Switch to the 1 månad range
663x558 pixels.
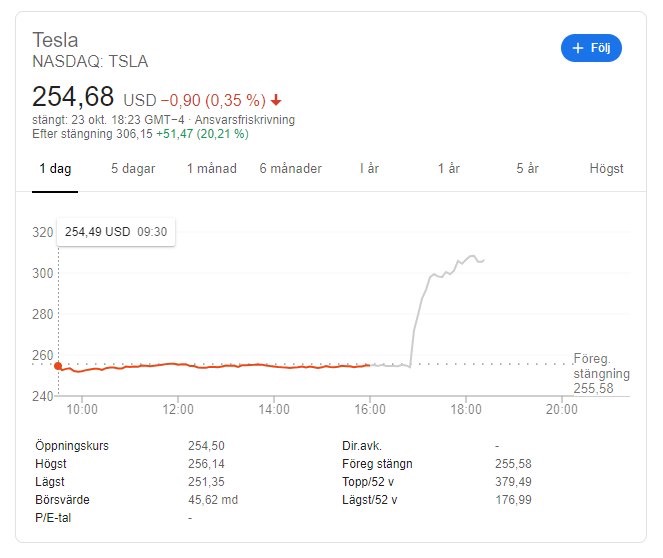click(x=211, y=169)
